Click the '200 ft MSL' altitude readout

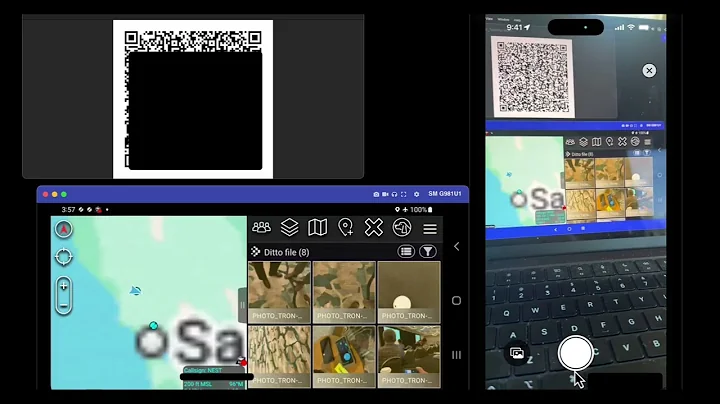click(x=198, y=384)
